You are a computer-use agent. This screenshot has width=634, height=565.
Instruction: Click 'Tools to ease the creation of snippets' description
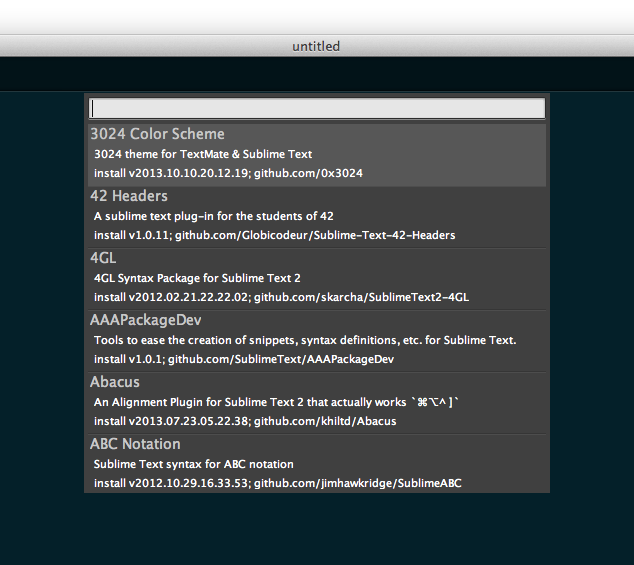click(x=305, y=340)
